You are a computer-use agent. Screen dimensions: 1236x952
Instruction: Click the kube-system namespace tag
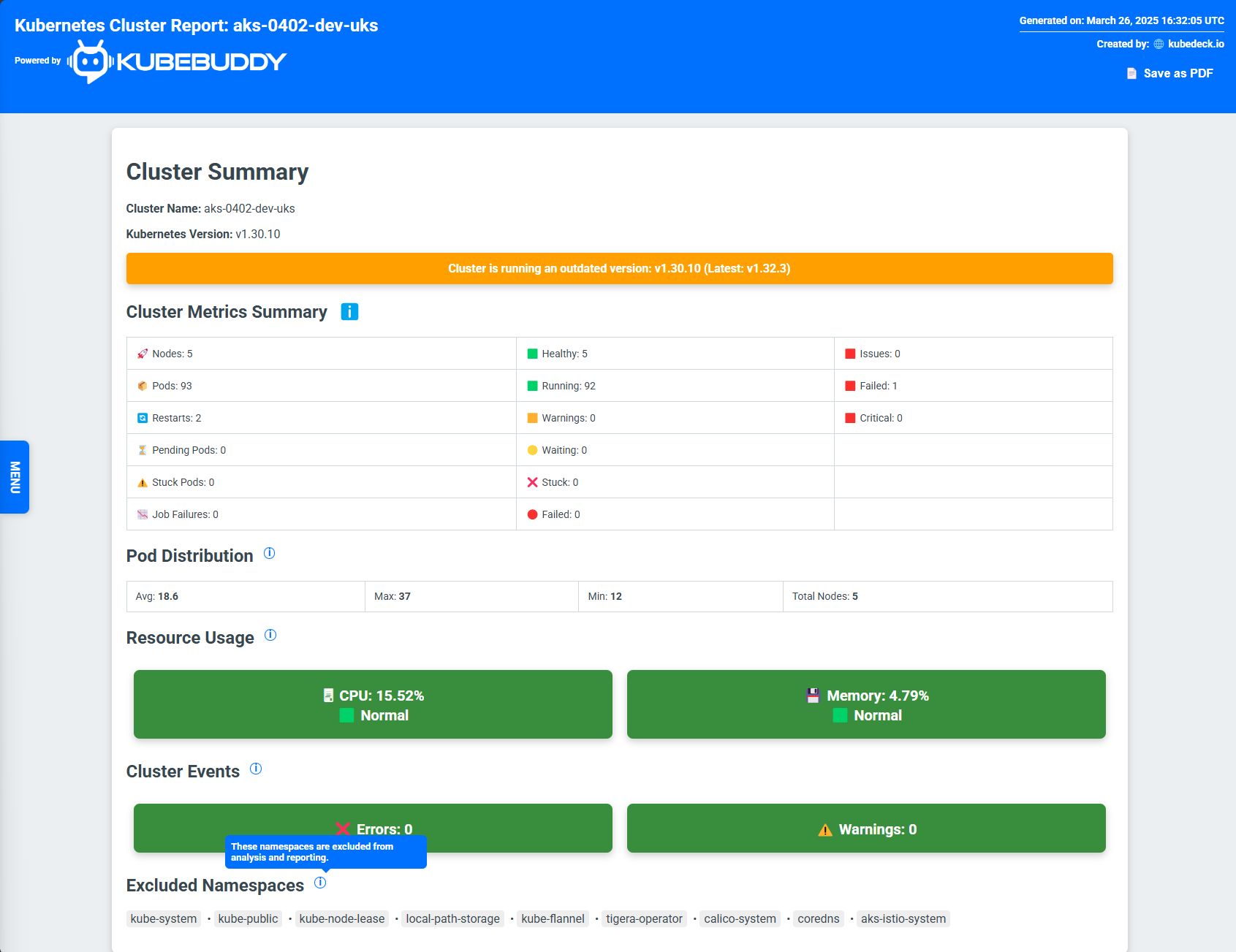point(164,918)
